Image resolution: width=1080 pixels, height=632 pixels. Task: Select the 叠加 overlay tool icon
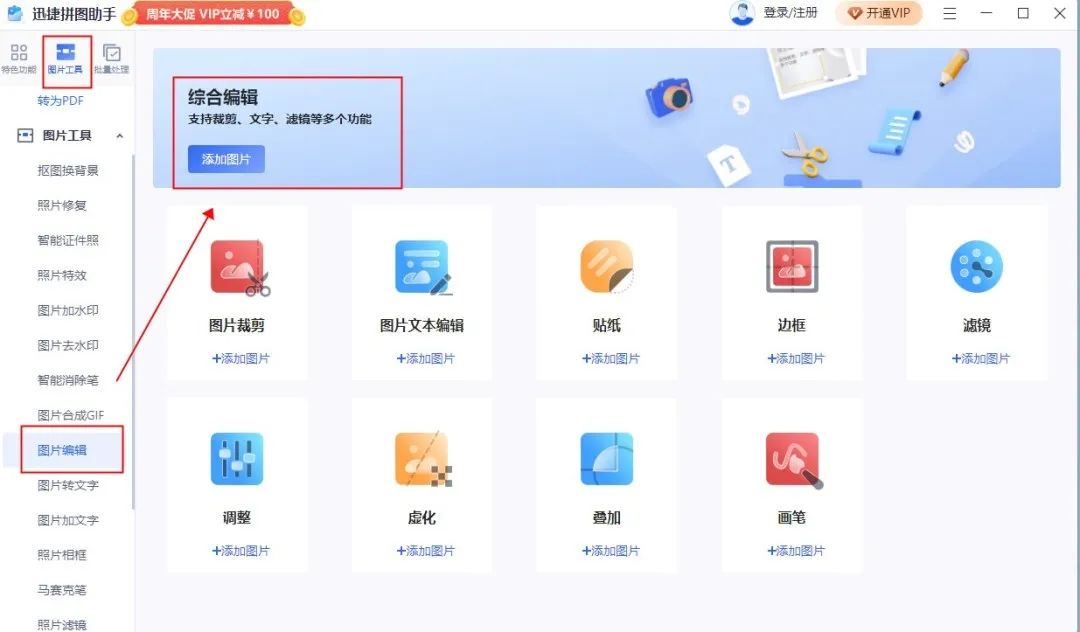click(606, 455)
